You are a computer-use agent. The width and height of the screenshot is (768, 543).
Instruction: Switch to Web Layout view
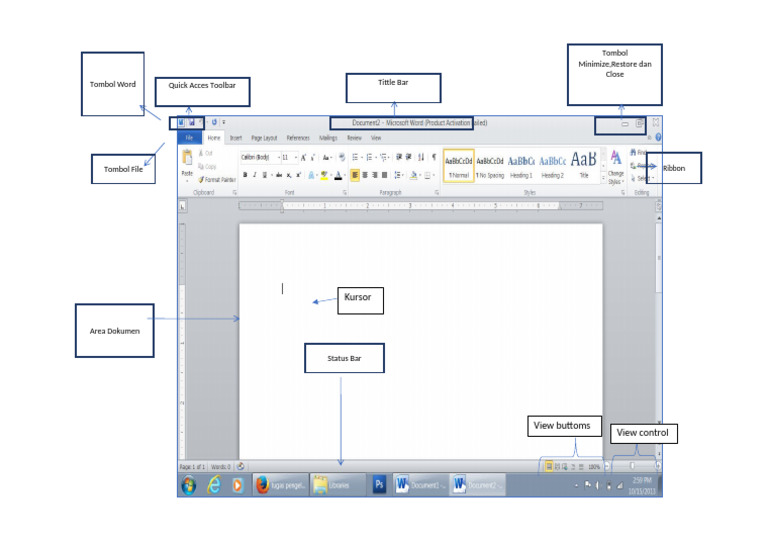click(565, 467)
